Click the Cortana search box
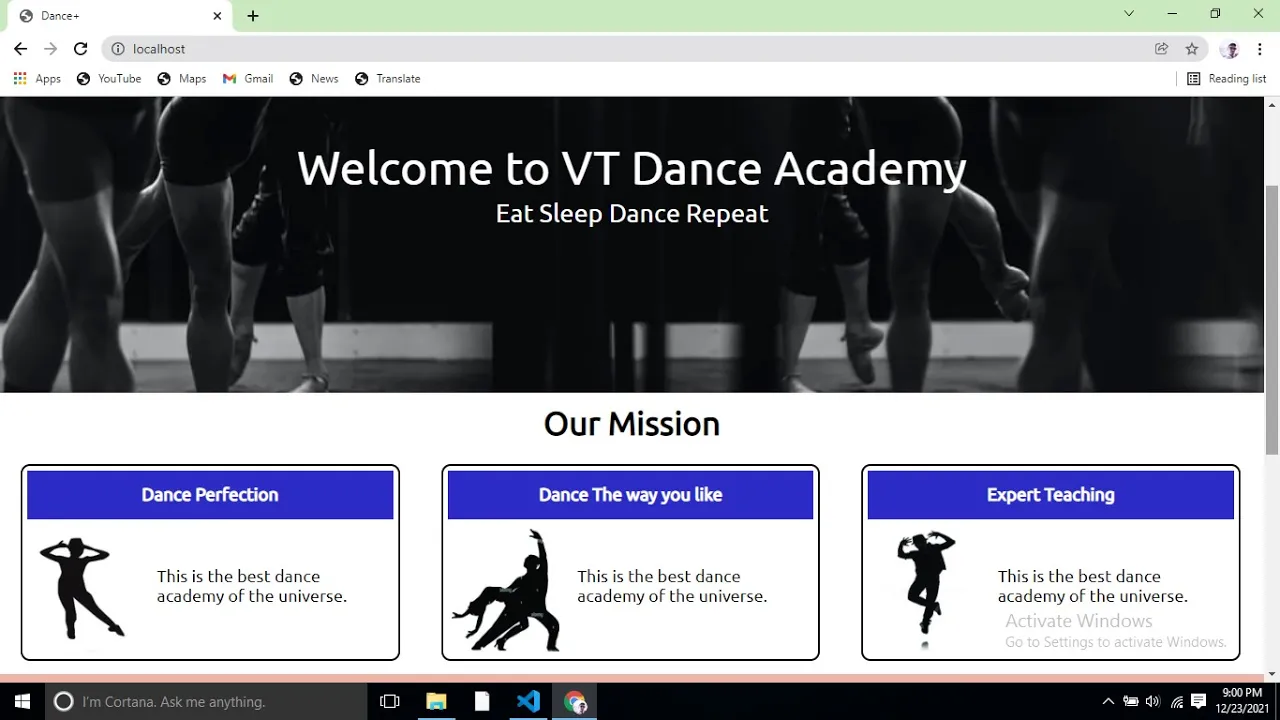The image size is (1280, 720). [206, 702]
